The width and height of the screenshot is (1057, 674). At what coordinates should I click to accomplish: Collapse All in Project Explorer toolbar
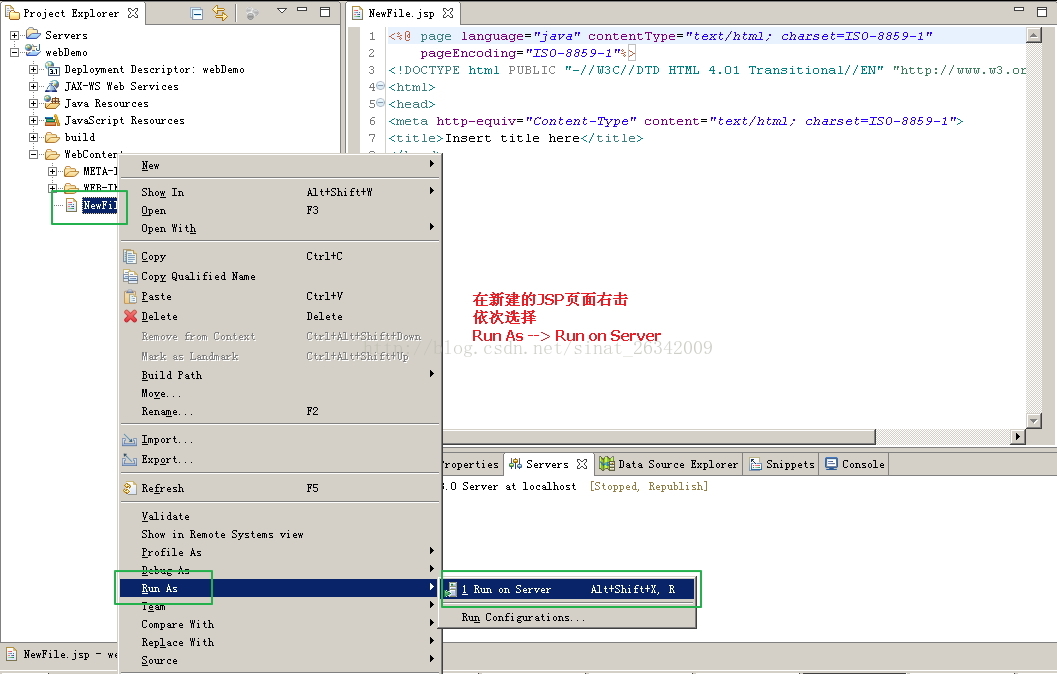click(197, 13)
